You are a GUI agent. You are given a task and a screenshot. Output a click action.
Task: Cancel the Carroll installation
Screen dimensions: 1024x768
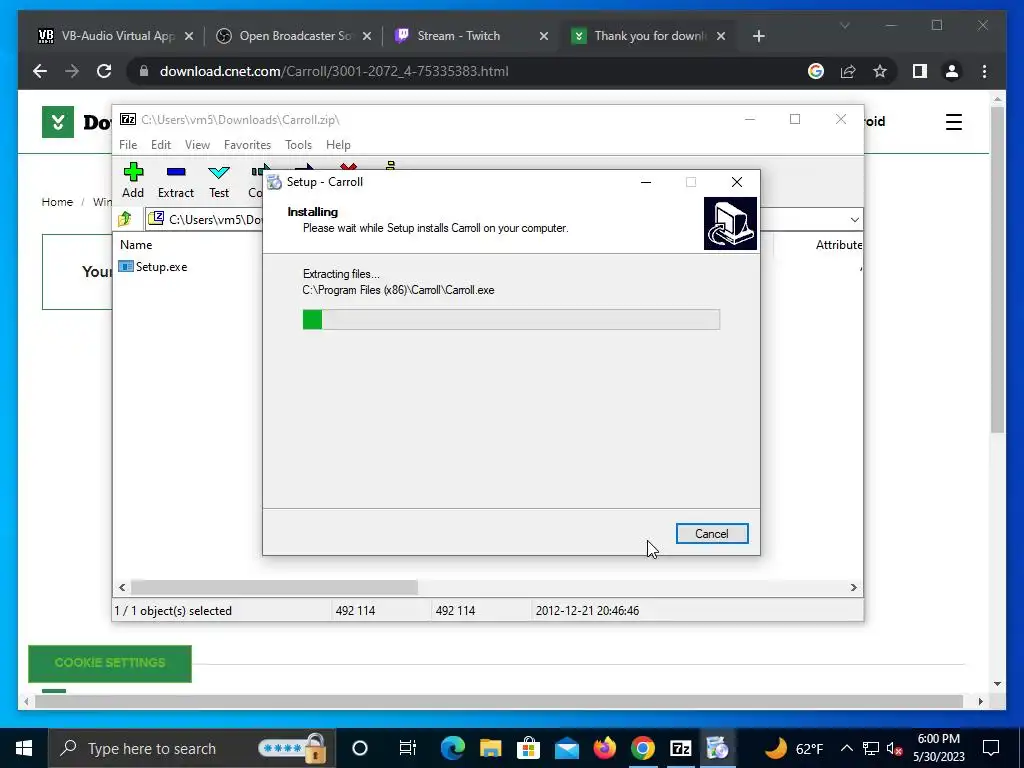tap(712, 534)
